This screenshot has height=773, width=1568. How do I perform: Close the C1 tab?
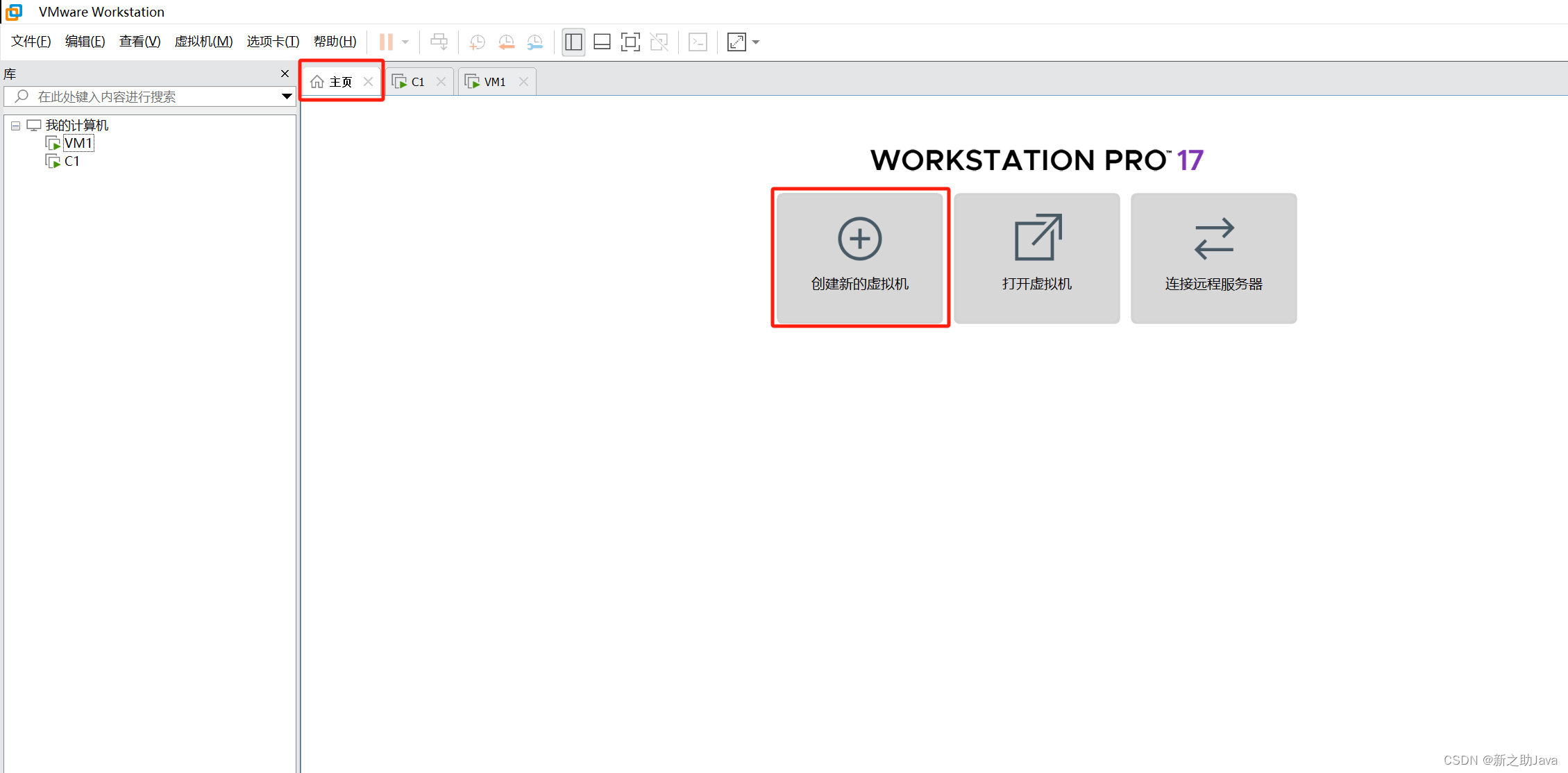click(x=441, y=82)
